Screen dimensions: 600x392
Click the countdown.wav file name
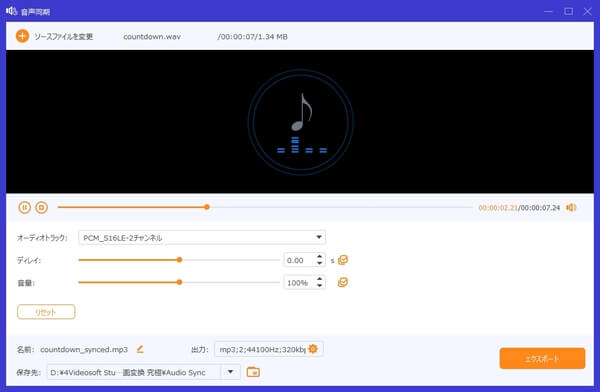[152, 37]
